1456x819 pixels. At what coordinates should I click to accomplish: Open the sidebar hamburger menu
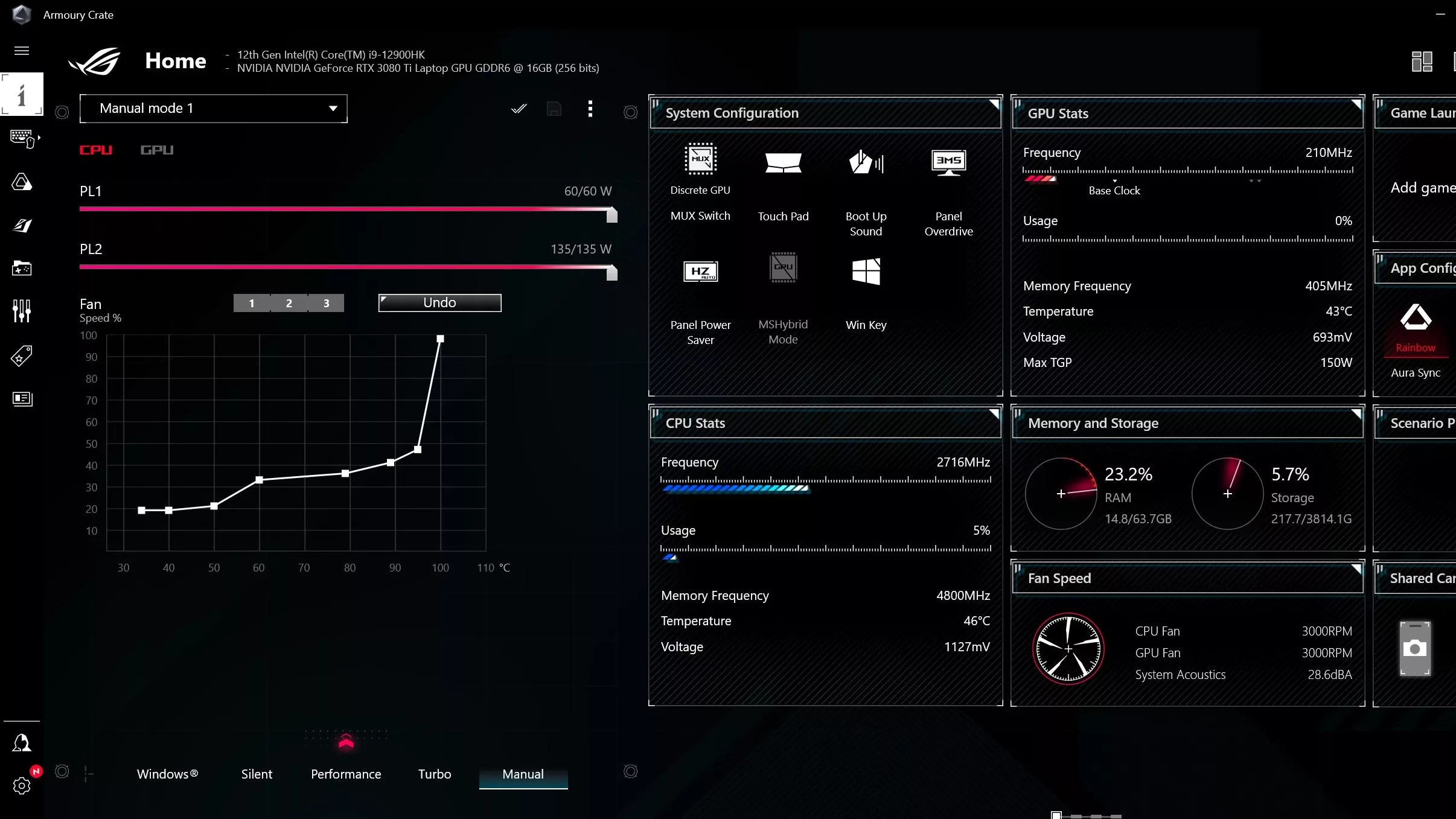pyautogui.click(x=22, y=51)
